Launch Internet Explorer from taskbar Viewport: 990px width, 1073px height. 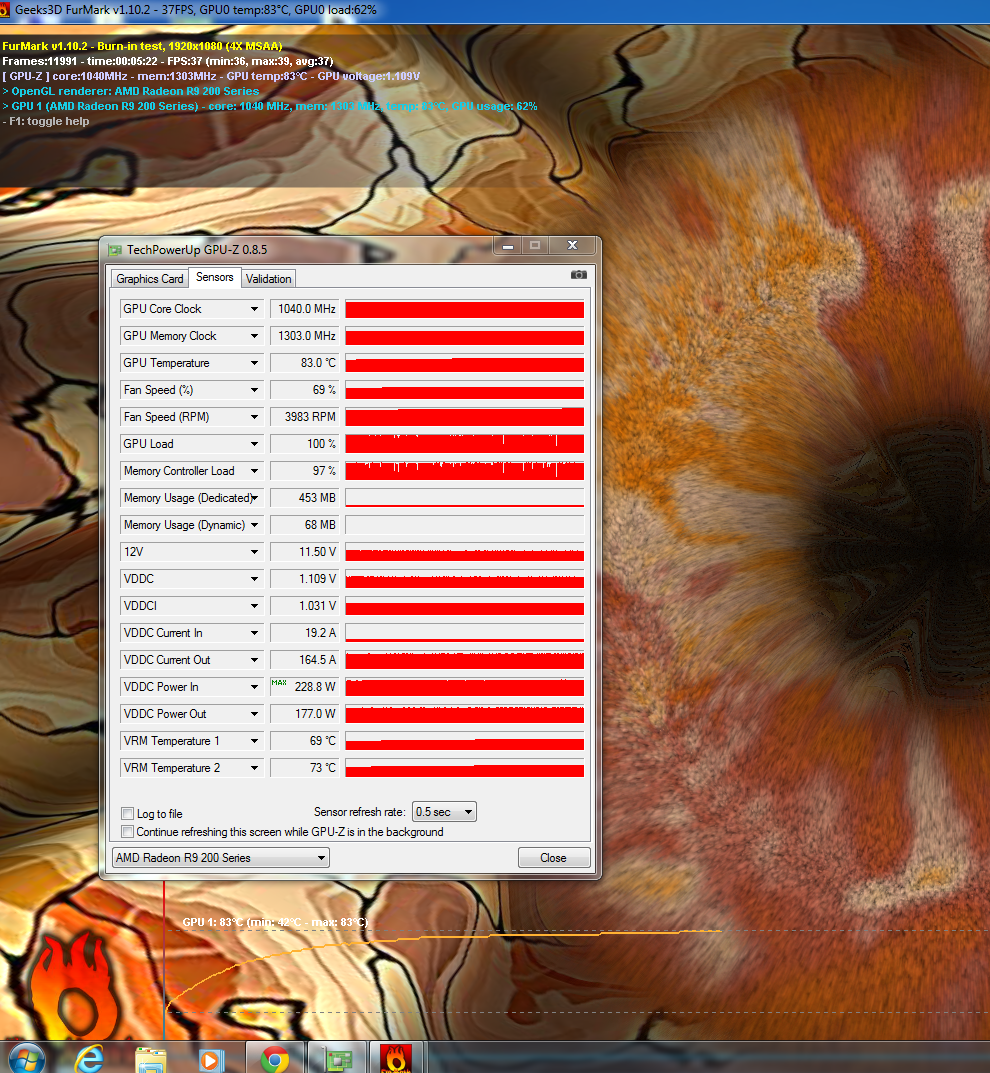coord(89,1059)
